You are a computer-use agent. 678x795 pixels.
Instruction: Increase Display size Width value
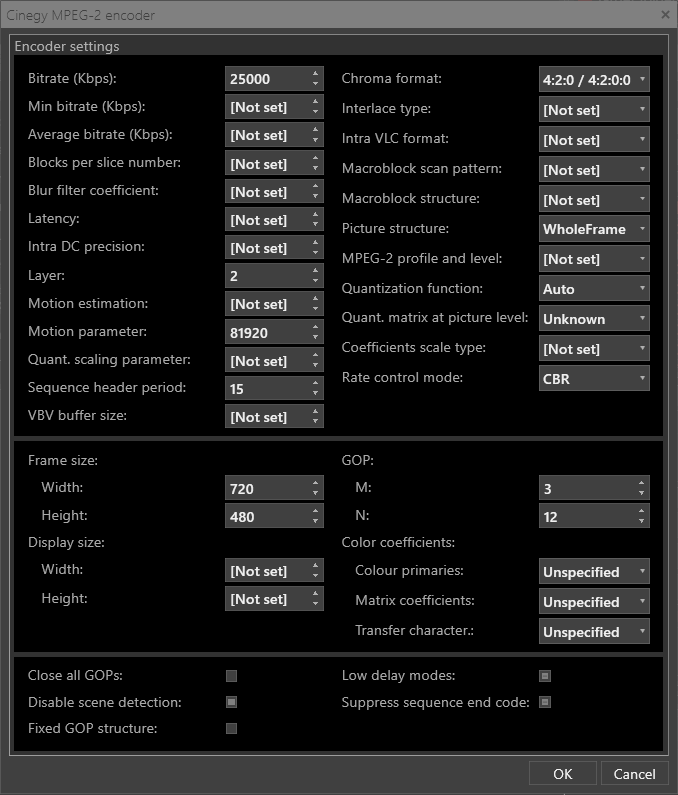click(315, 565)
